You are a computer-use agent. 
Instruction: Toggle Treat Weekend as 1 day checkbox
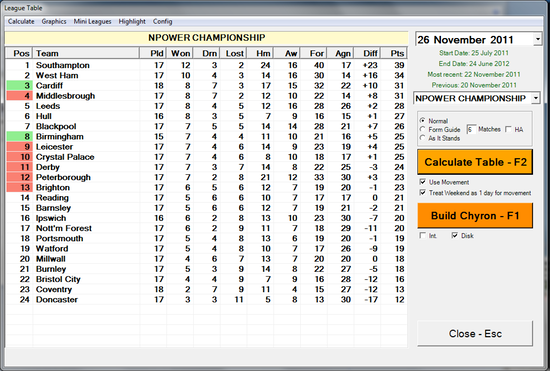423,193
